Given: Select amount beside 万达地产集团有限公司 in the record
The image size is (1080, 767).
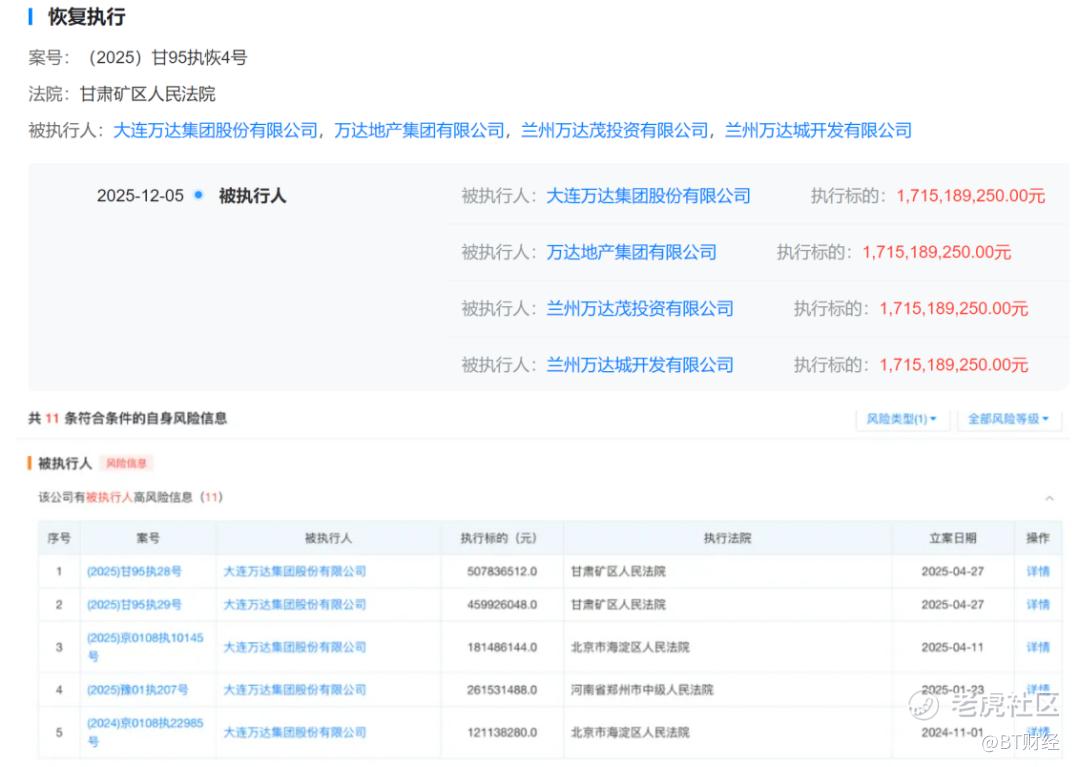Looking at the screenshot, I should [x=937, y=252].
